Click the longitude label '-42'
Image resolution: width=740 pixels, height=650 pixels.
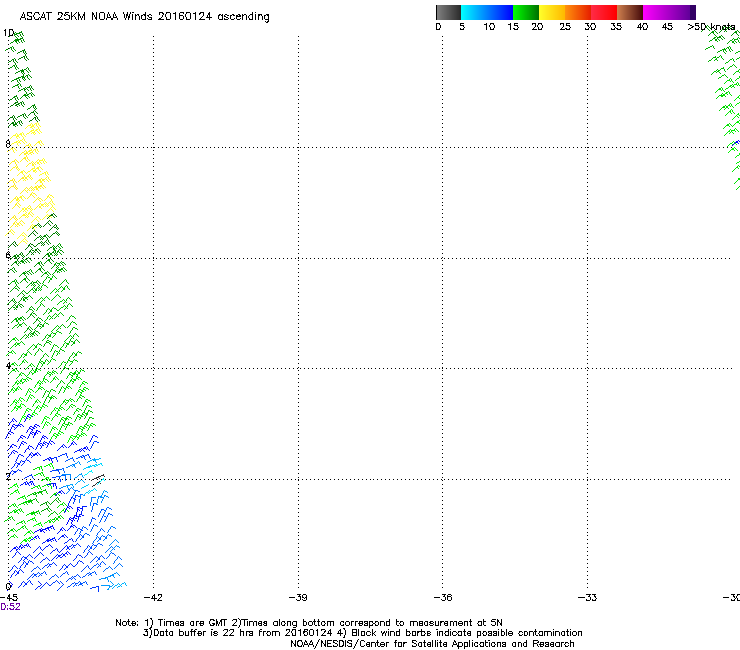[153, 598]
